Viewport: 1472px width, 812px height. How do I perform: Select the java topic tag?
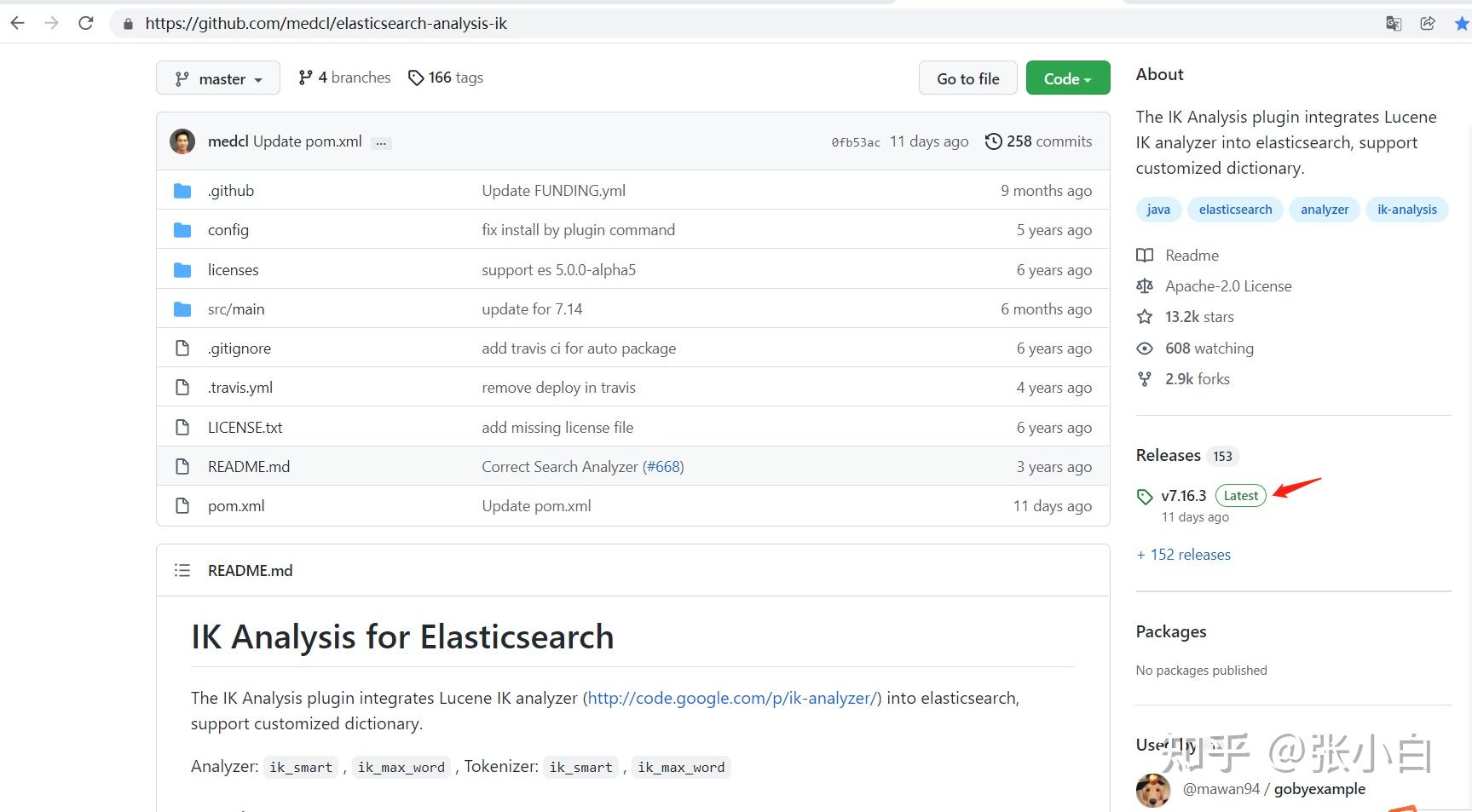coord(1157,209)
